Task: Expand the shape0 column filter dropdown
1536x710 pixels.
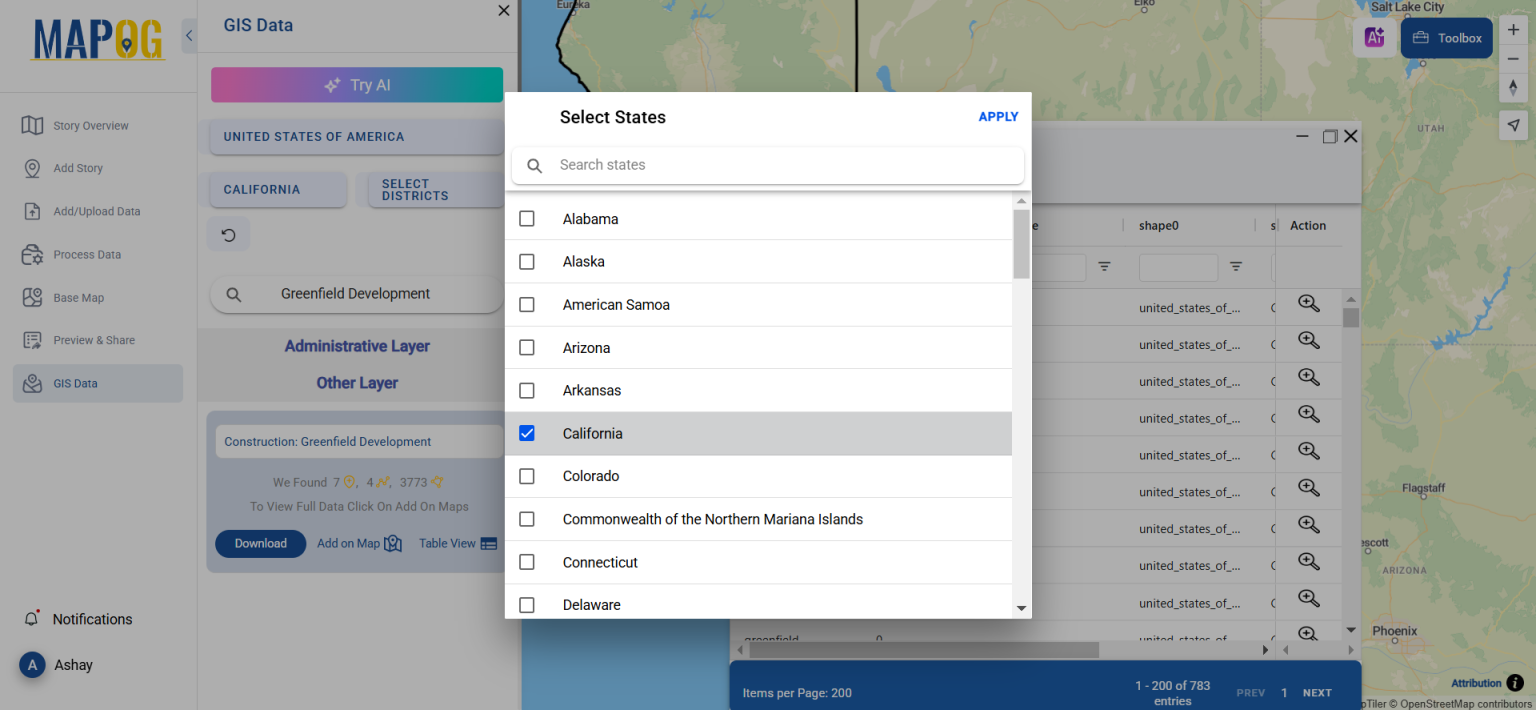Action: click(x=1237, y=268)
